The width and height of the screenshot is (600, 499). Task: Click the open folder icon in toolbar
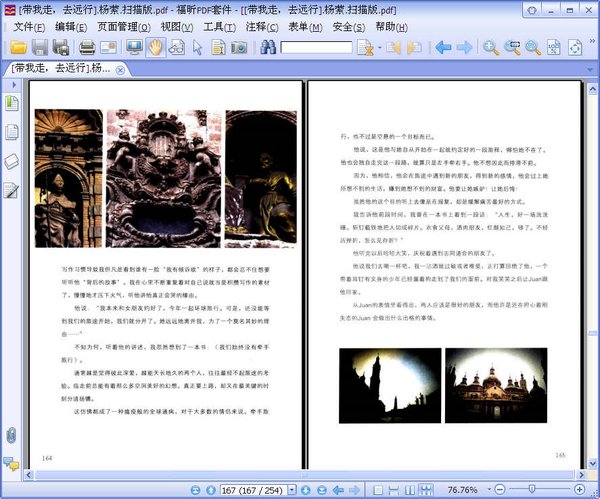click(17, 47)
